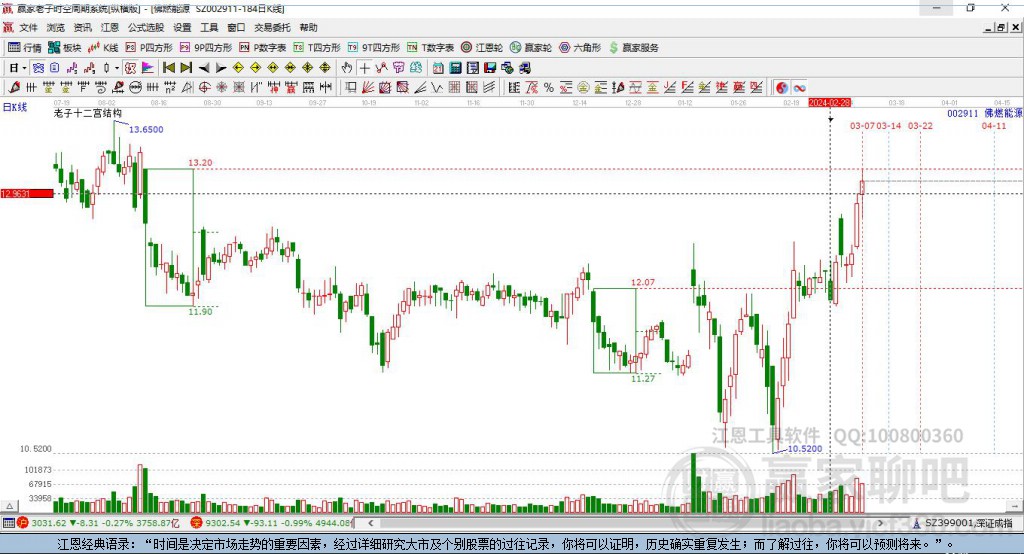Launch the 江恩轮 Gann wheel

[482, 48]
